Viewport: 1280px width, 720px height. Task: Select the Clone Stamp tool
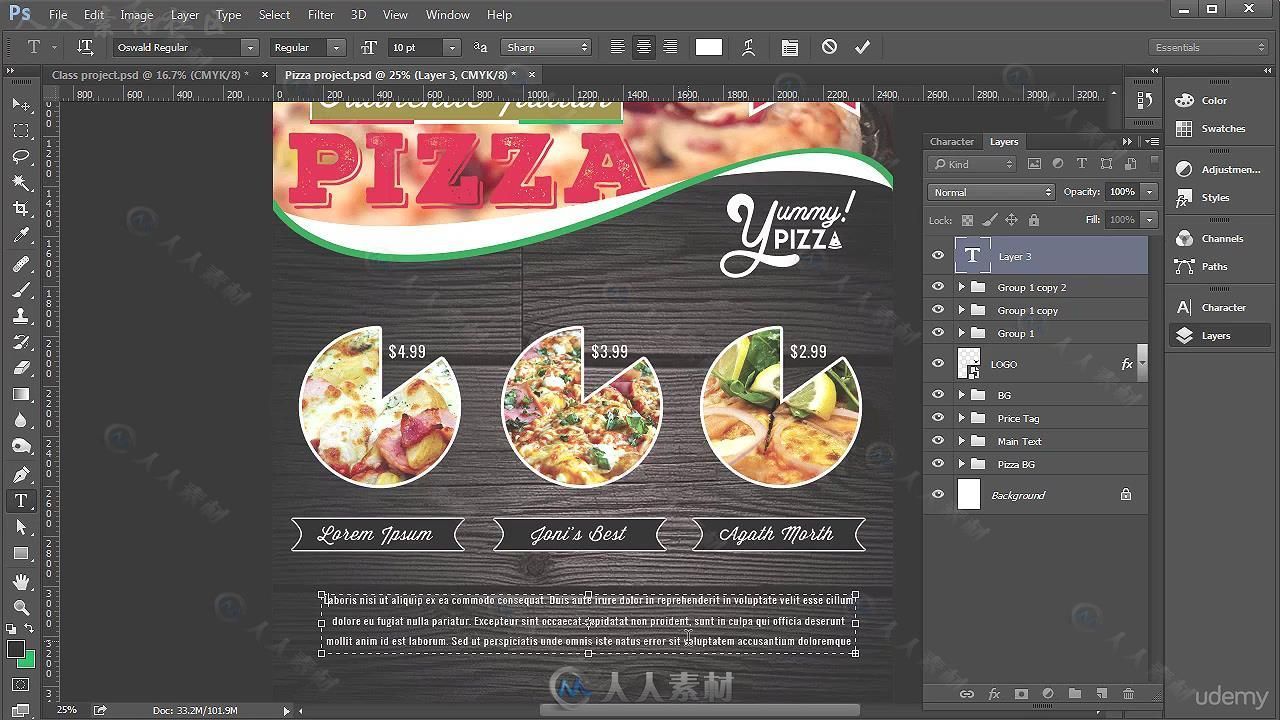(21, 316)
